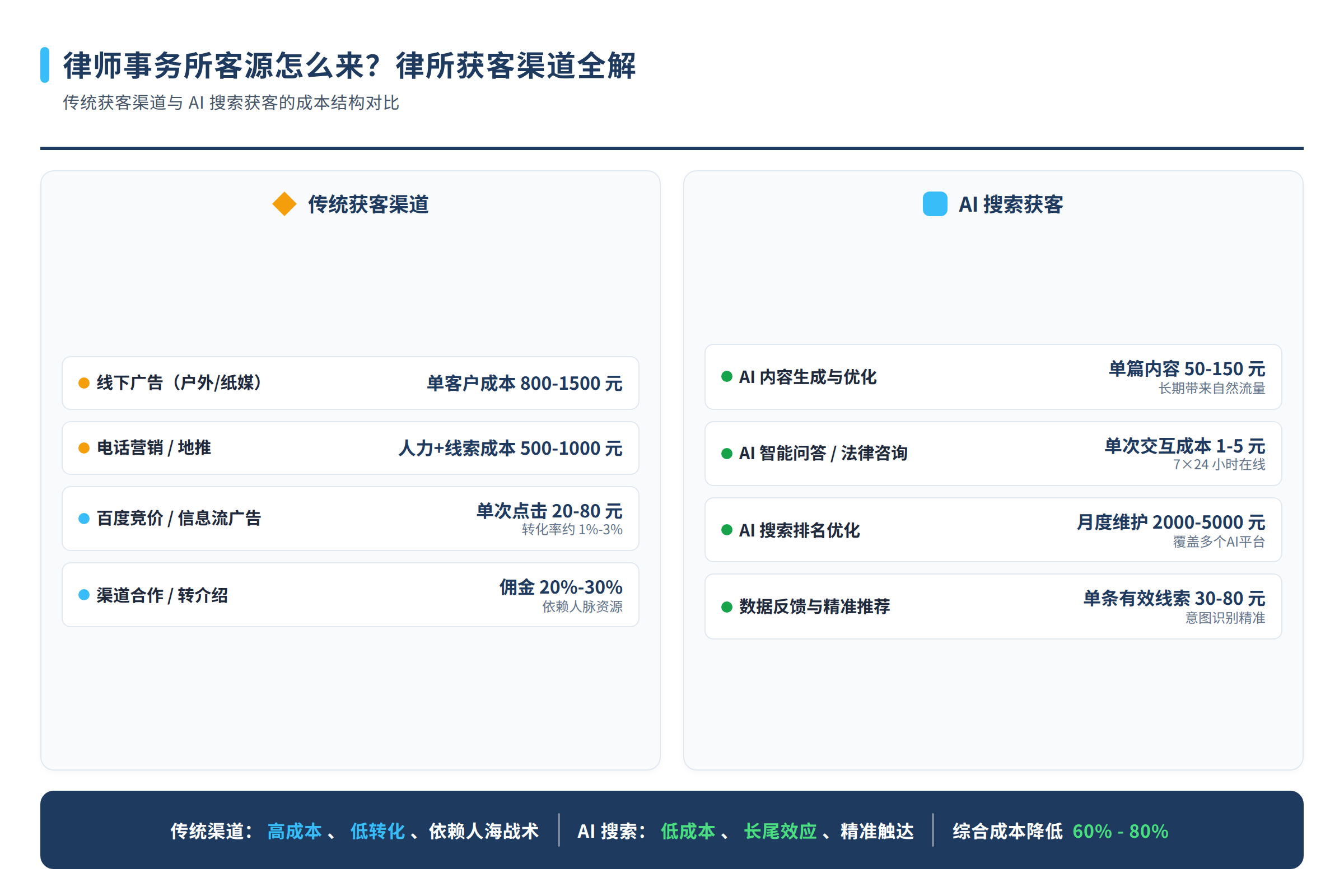Click the 电话营销 / 地推 label
Screen dimensions: 1344x896
coord(153,447)
